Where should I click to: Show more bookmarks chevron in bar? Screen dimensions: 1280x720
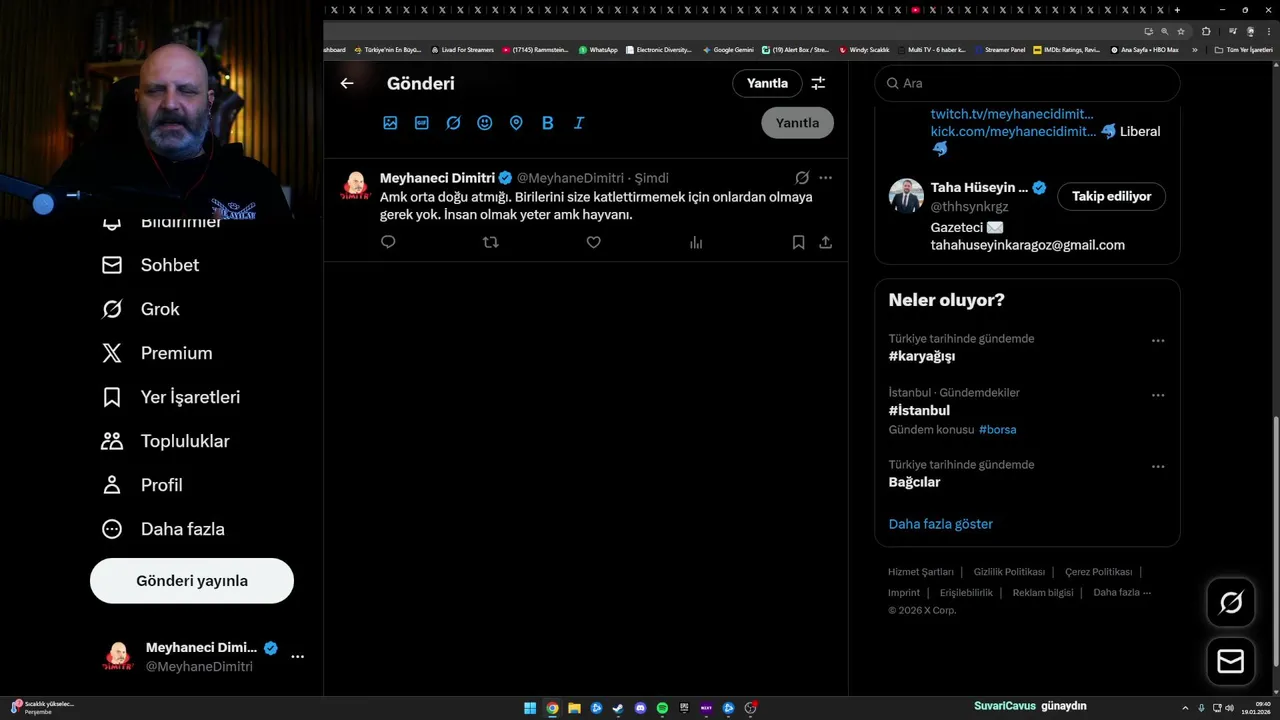tap(1194, 50)
